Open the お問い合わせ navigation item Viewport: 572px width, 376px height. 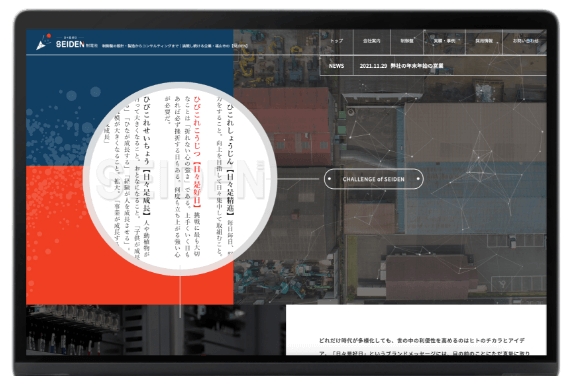point(525,41)
